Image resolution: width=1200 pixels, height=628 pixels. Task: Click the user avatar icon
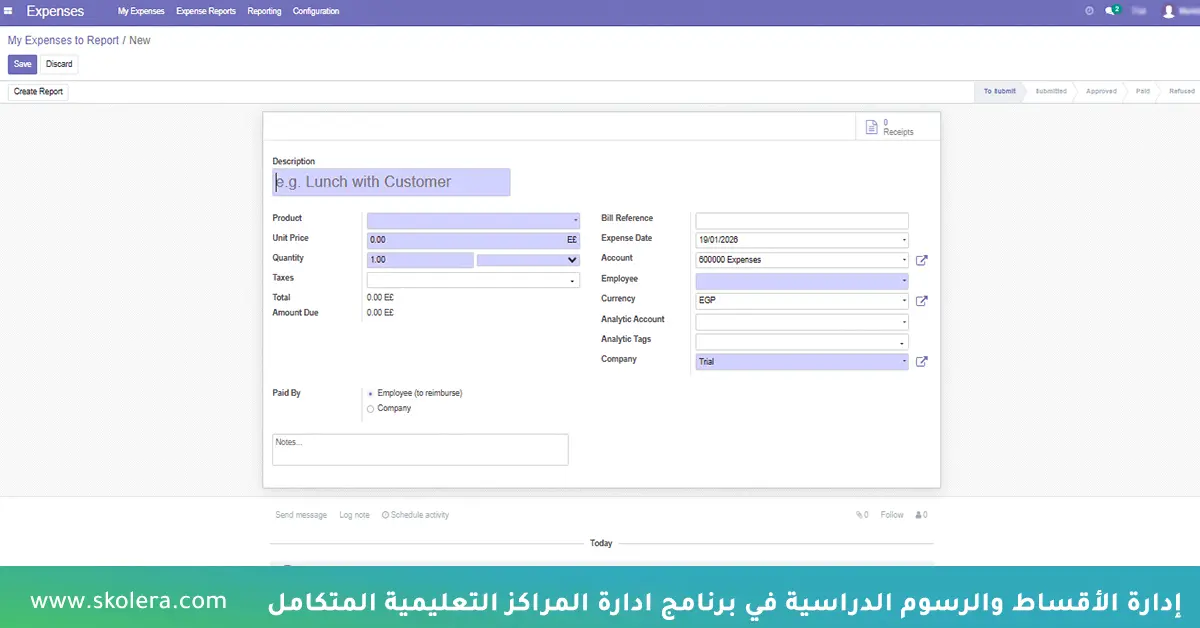pos(1169,11)
